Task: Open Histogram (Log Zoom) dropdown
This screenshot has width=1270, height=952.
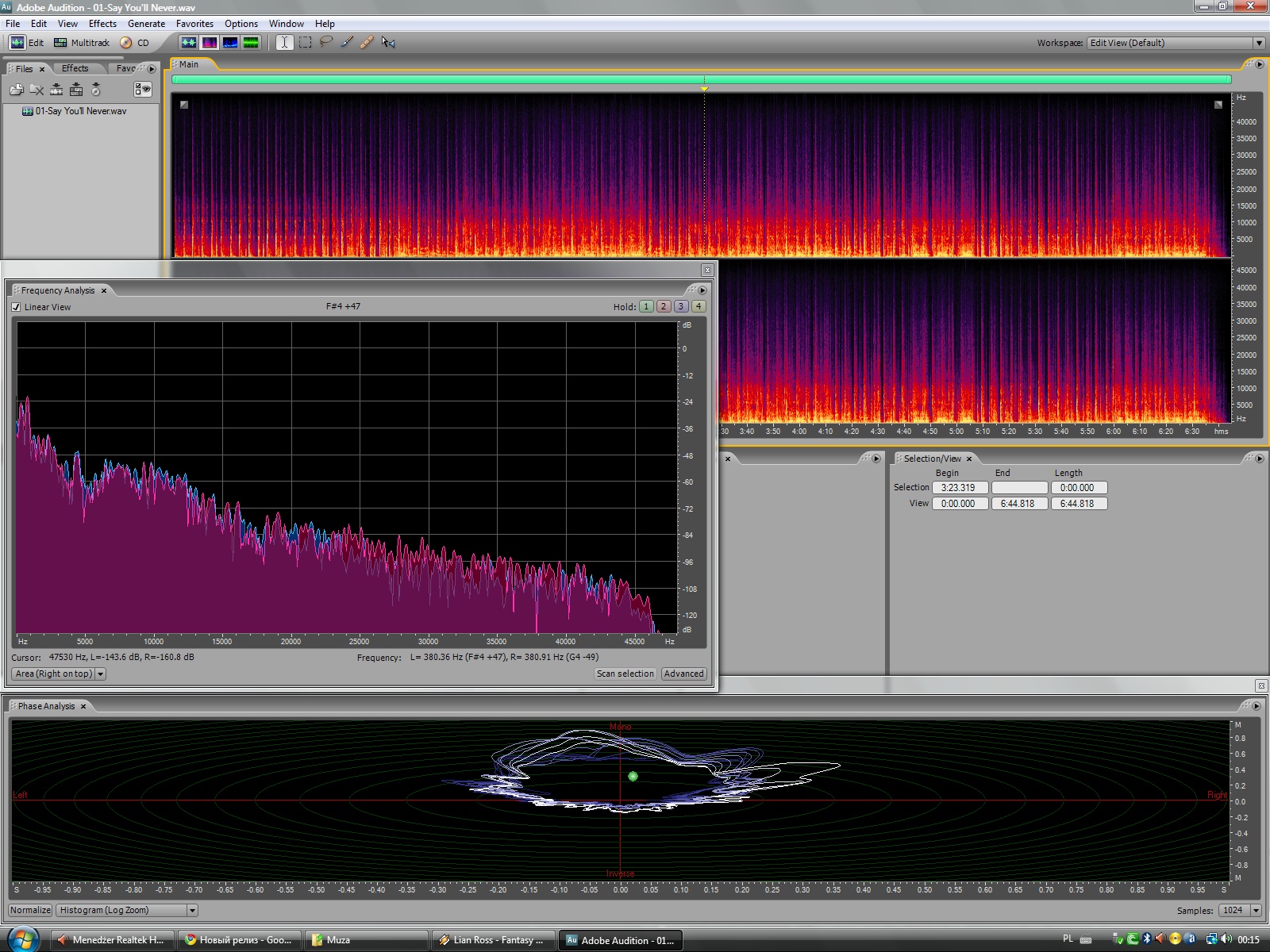Action: click(126, 910)
